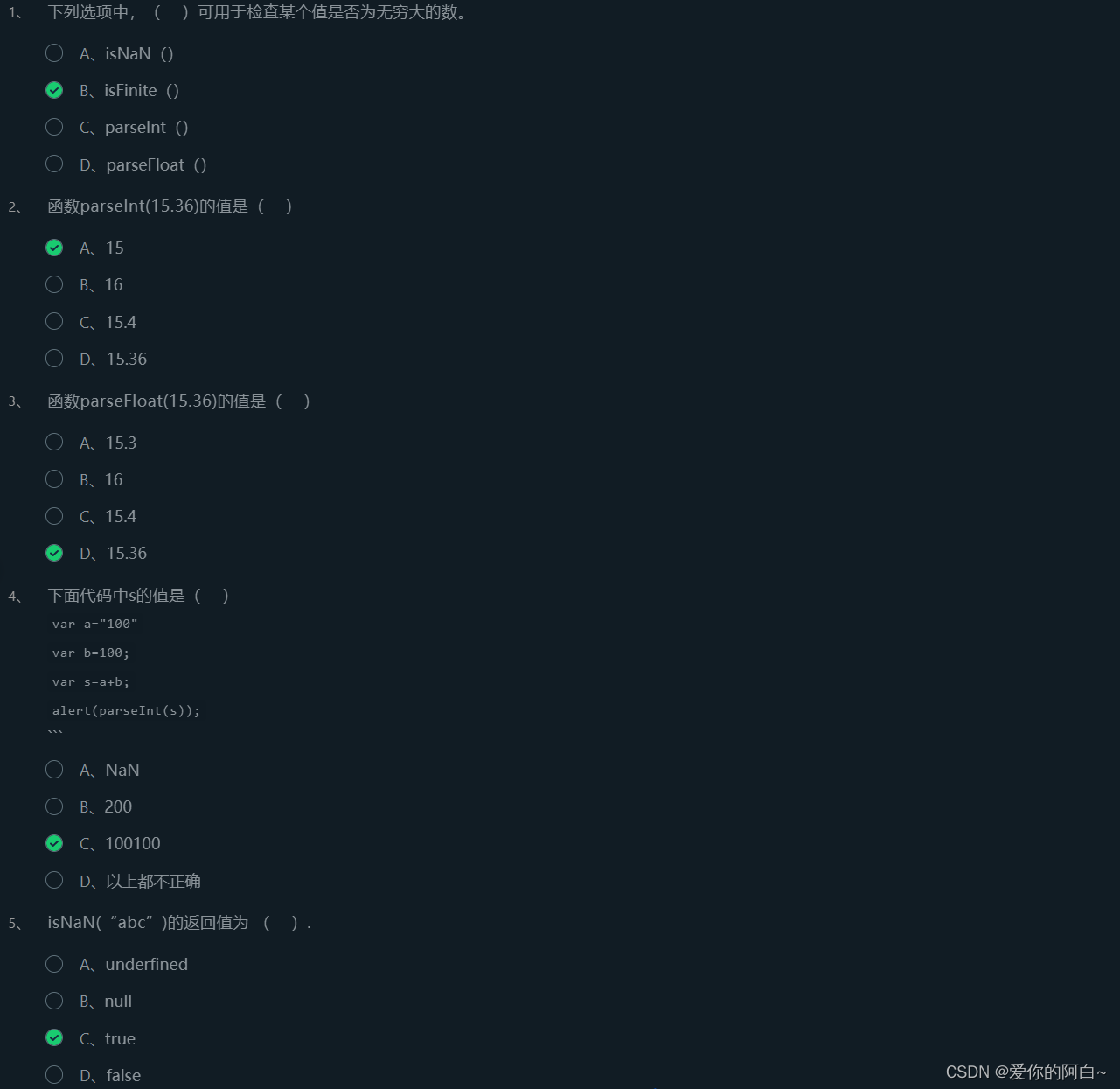Click checked answer 15.36 for parseFloat question
Viewport: 1120px width, 1089px height.
pos(54,553)
